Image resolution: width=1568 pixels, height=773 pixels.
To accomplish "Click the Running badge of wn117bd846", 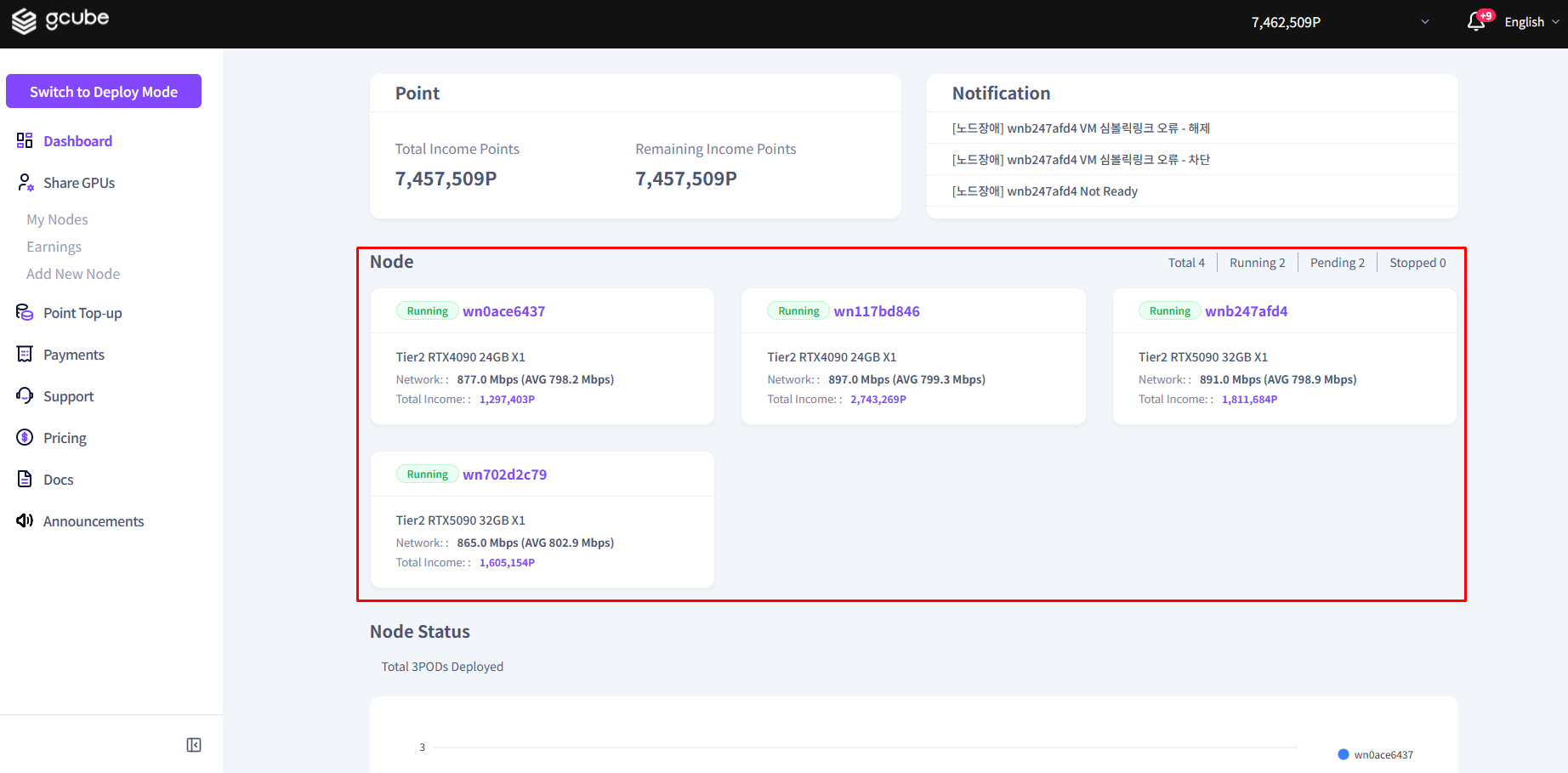I will tap(798, 311).
